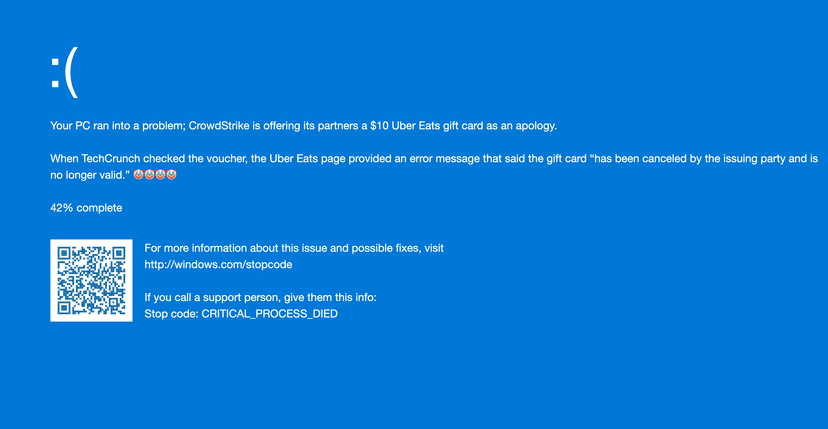828x429 pixels.
Task: Click the "no longer valid." phrase
Action: click(x=88, y=175)
